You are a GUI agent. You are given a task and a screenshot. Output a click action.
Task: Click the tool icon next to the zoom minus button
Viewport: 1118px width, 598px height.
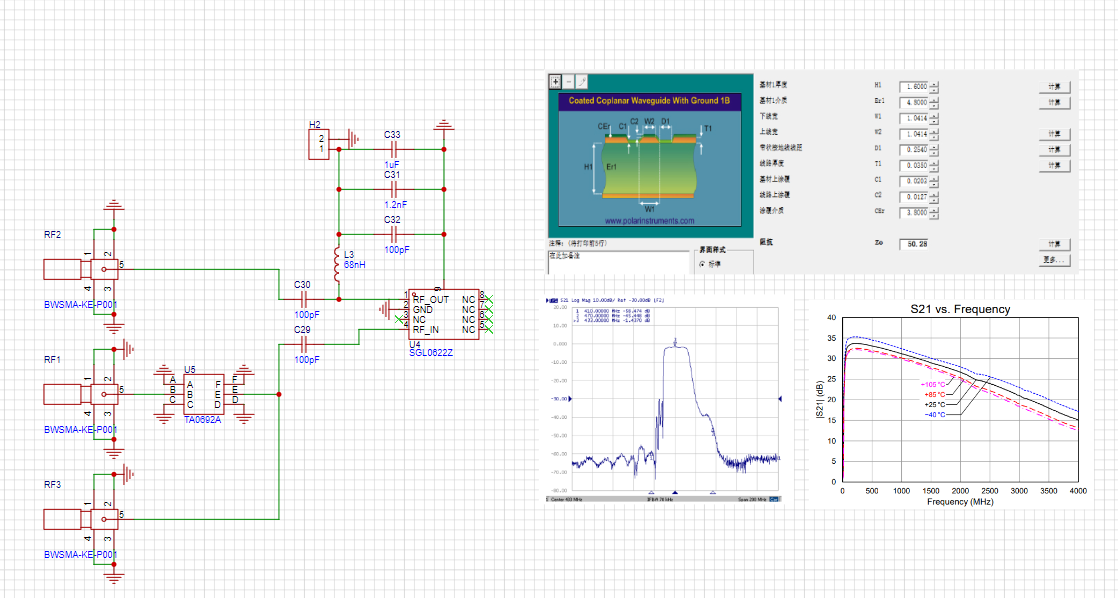[582, 82]
